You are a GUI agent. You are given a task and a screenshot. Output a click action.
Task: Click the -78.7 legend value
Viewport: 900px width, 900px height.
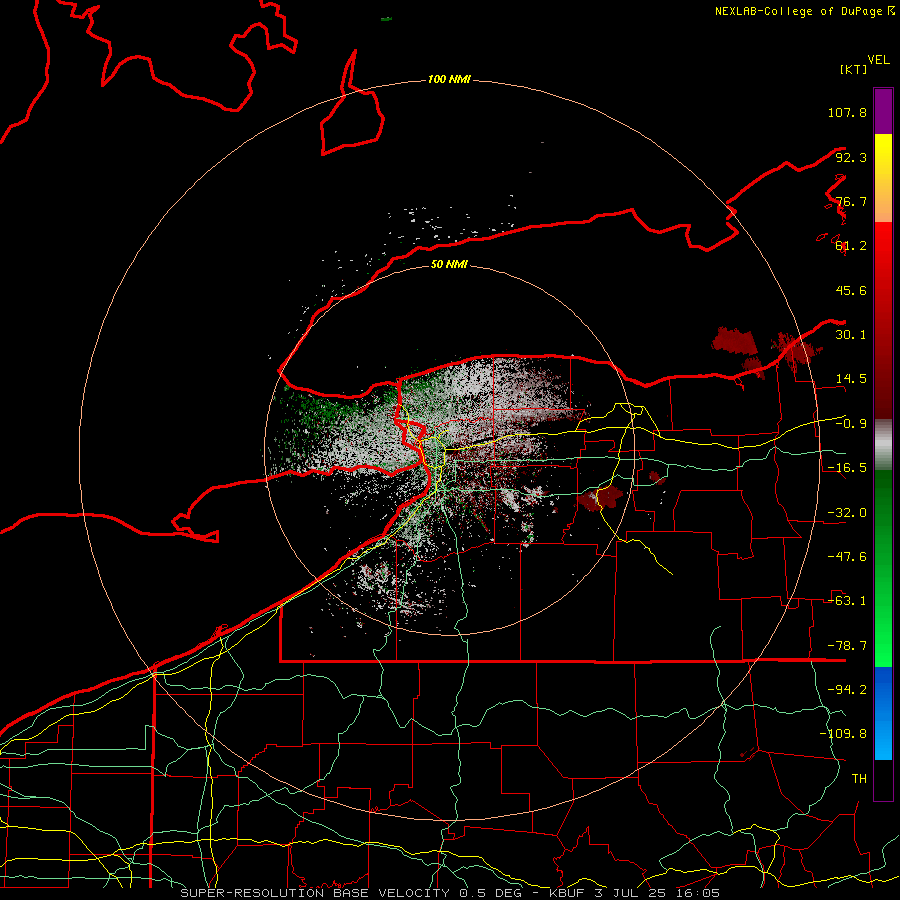(x=847, y=646)
